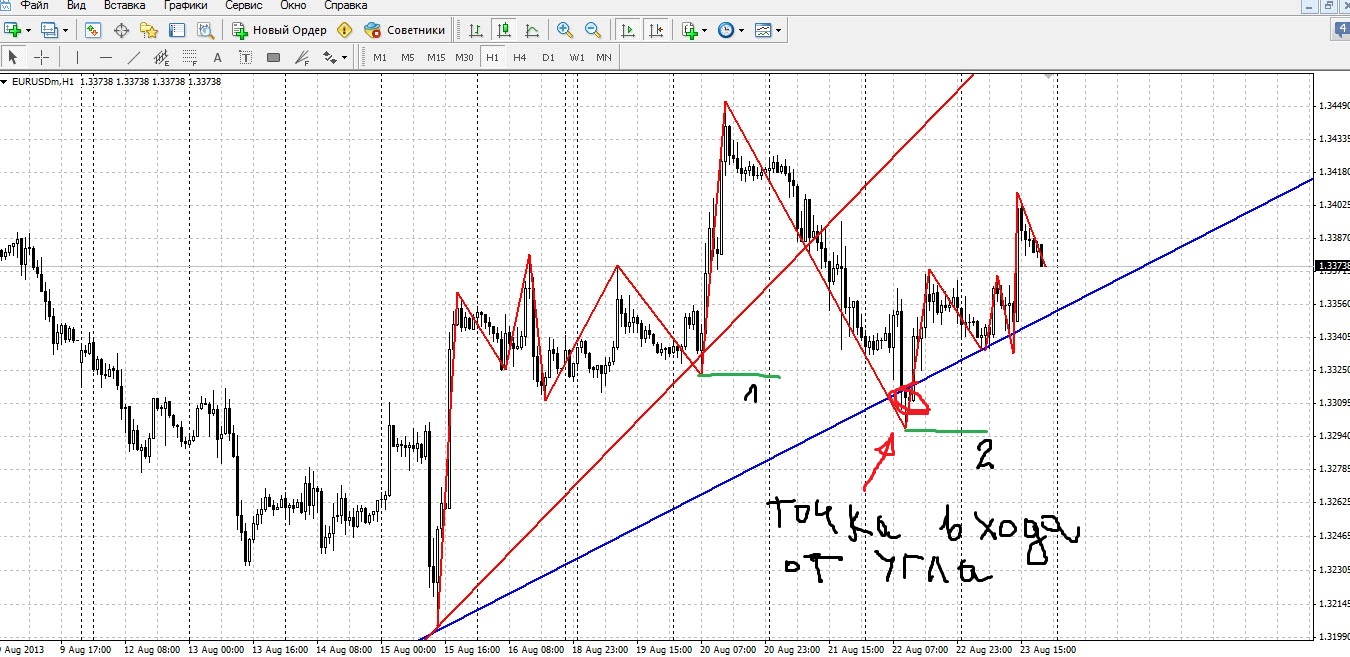Zoom in on the chart

pyautogui.click(x=565, y=30)
